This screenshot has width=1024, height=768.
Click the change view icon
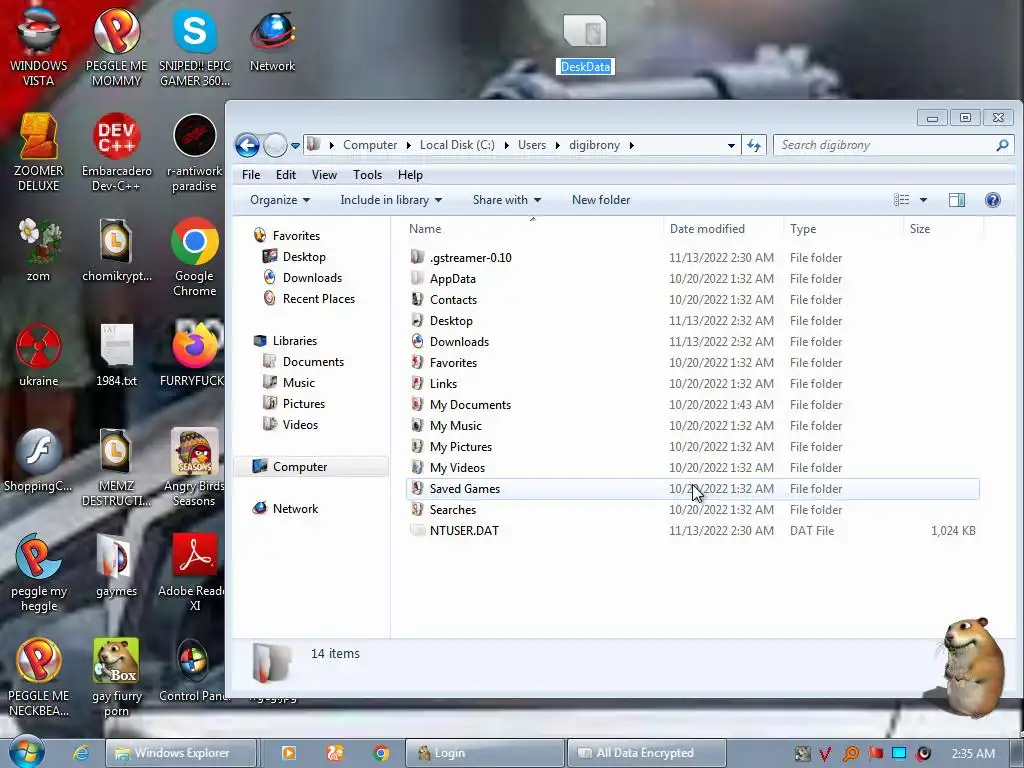tap(901, 200)
